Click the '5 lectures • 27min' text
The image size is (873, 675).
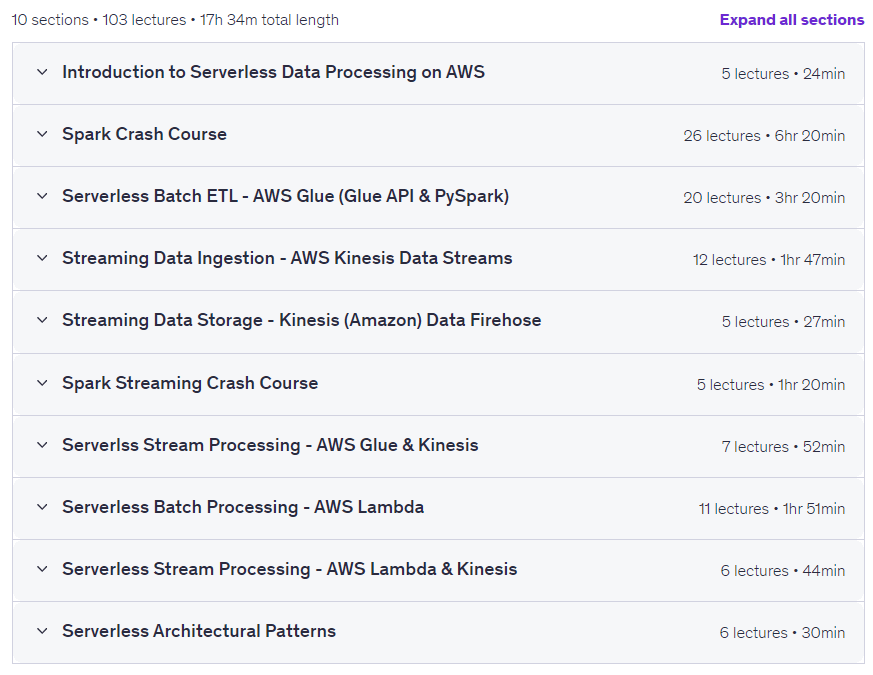[783, 322]
